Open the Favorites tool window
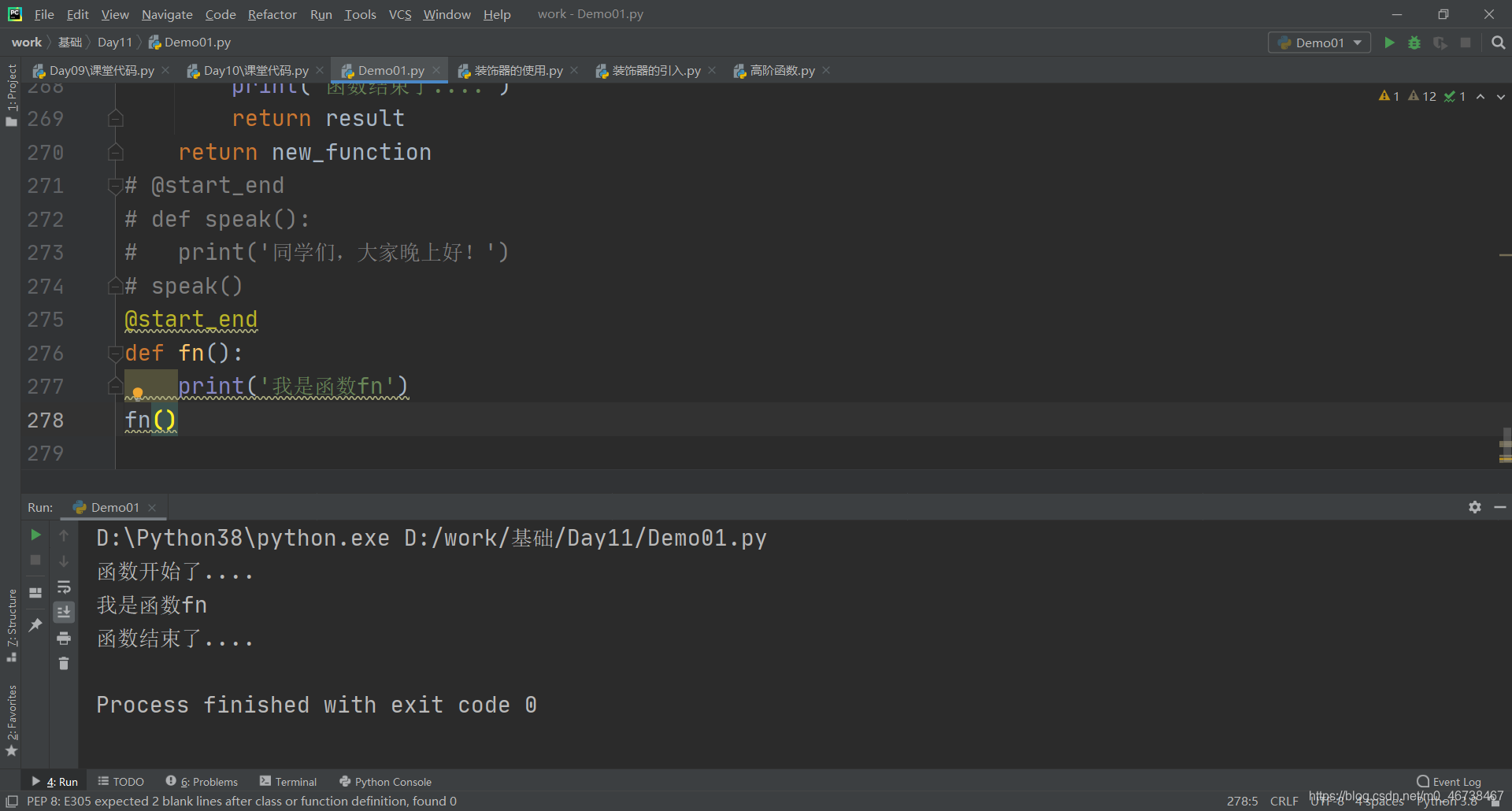The height and width of the screenshot is (811, 1512). pos(11,720)
